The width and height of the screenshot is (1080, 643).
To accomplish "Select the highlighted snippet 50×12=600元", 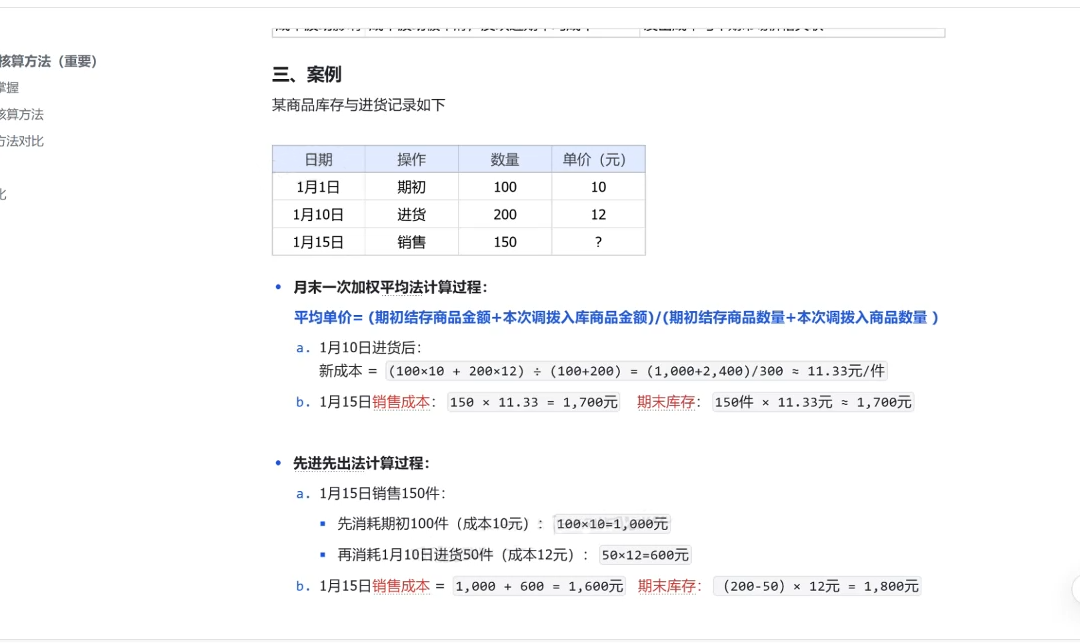I will pyautogui.click(x=644, y=555).
